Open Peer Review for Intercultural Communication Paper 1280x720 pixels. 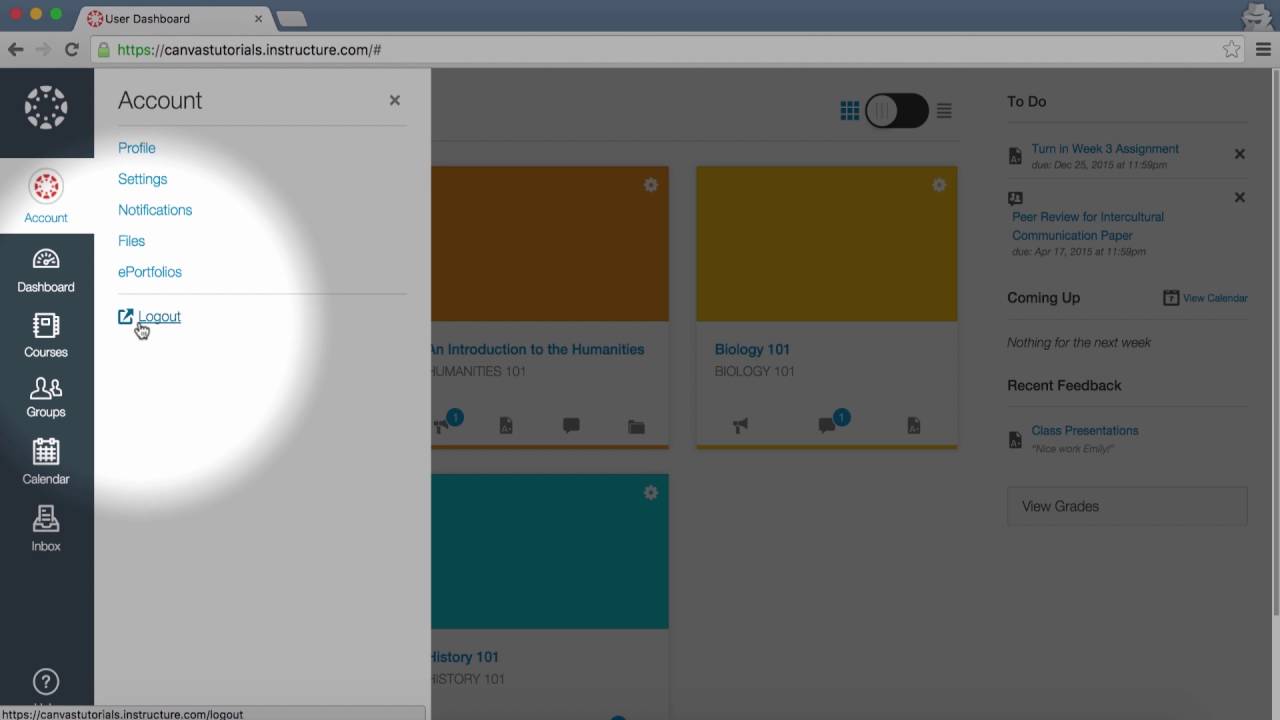(x=1088, y=226)
